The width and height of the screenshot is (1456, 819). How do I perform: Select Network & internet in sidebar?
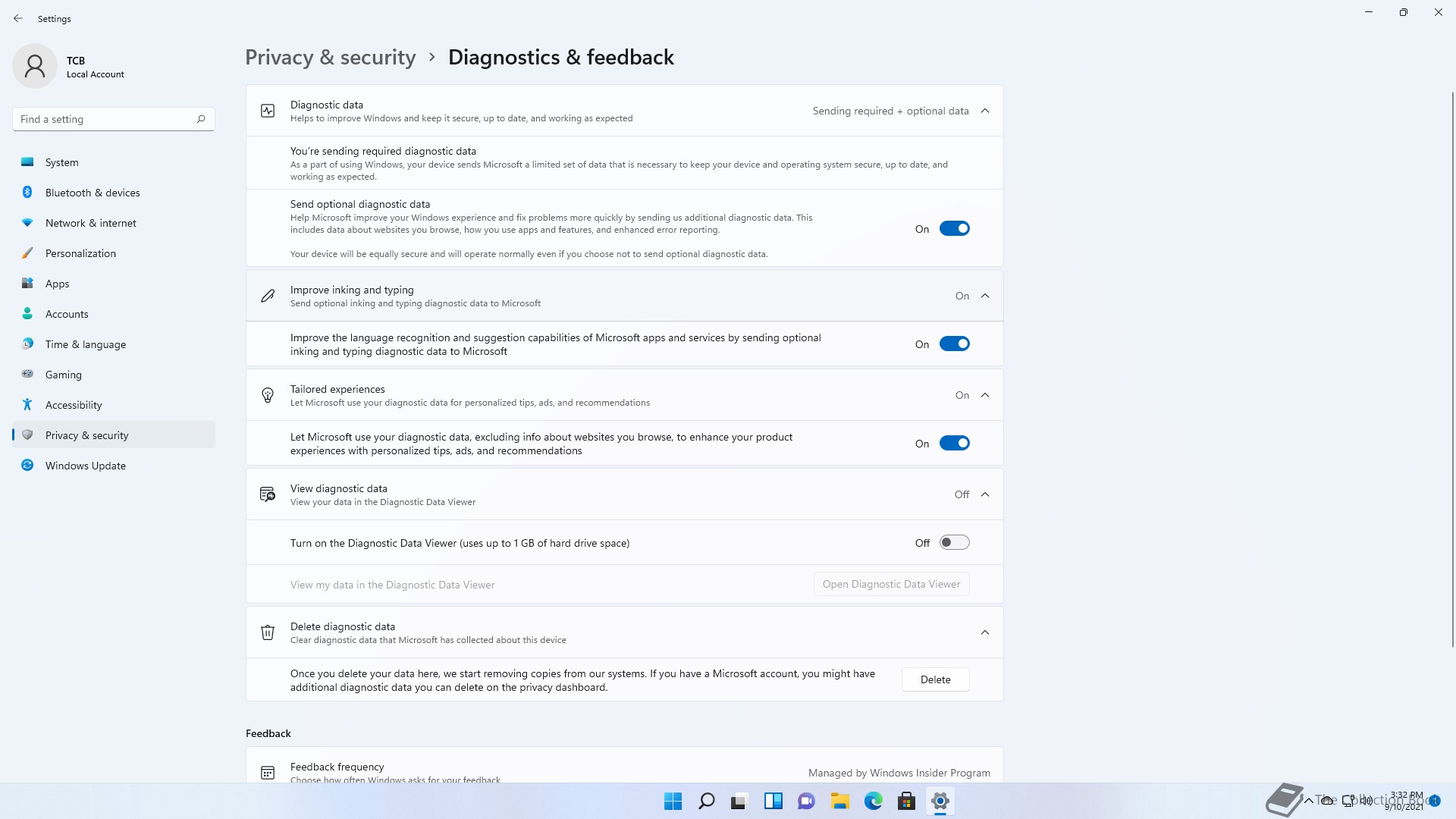pyautogui.click(x=114, y=223)
